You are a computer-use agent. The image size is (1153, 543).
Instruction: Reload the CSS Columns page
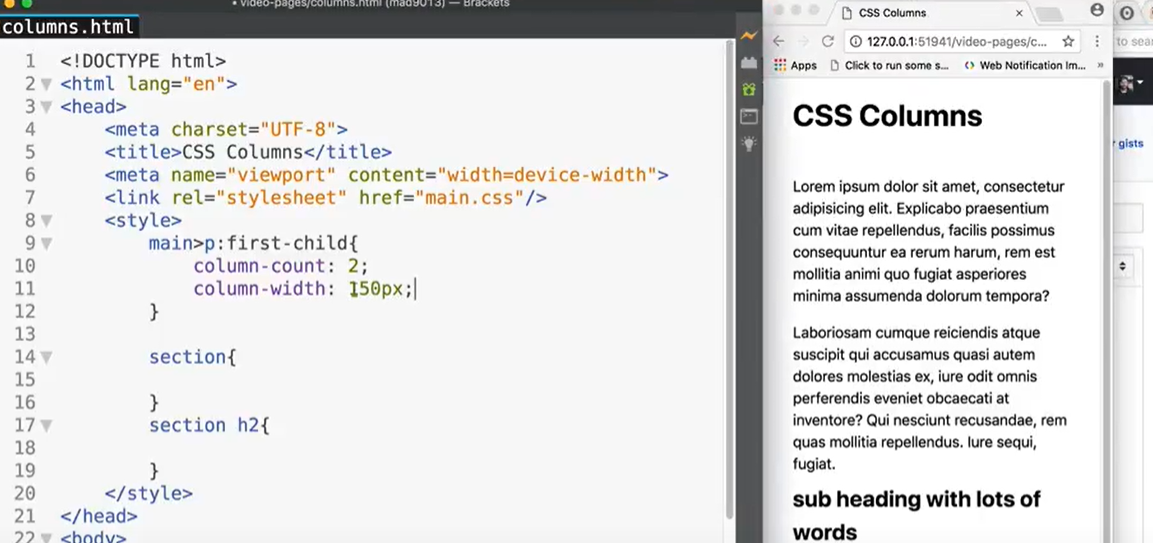(827, 41)
